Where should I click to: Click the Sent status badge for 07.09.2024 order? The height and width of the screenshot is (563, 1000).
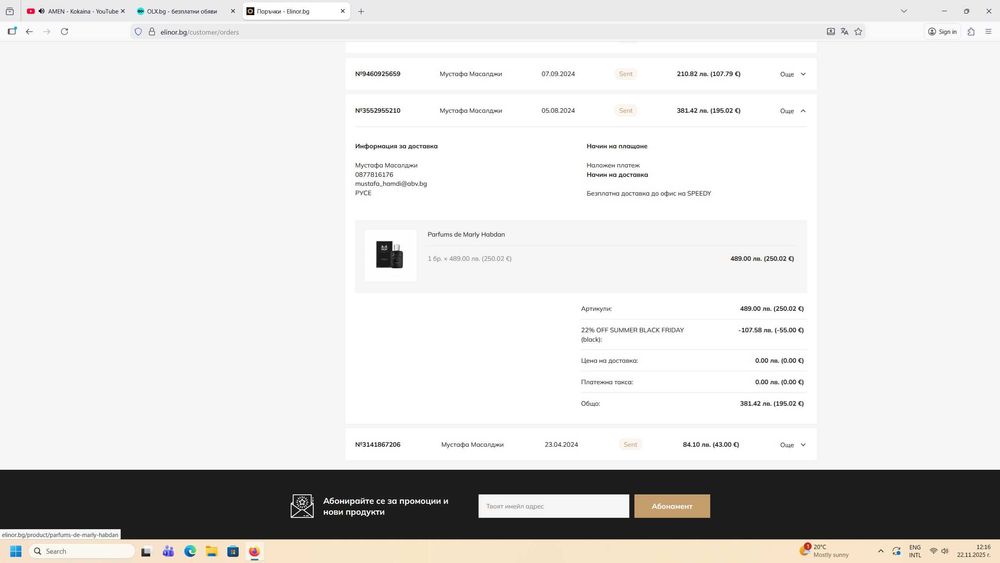pos(626,74)
